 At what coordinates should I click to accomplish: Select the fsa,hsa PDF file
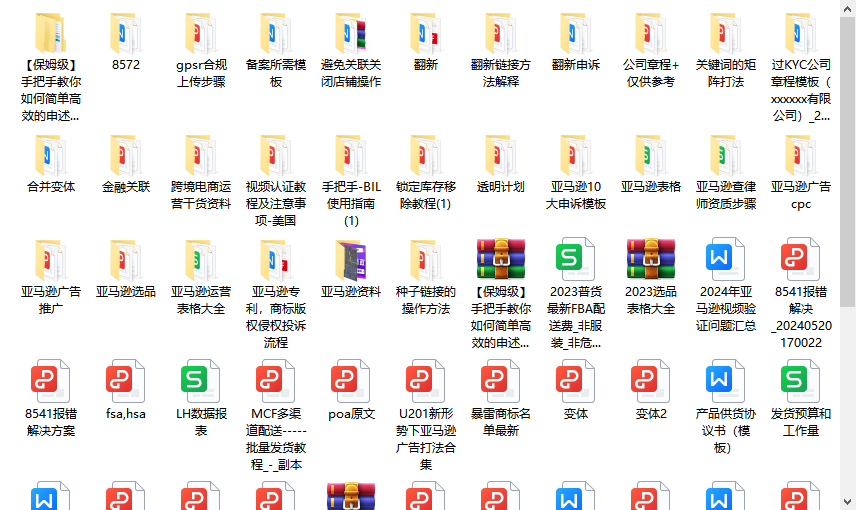[x=126, y=381]
